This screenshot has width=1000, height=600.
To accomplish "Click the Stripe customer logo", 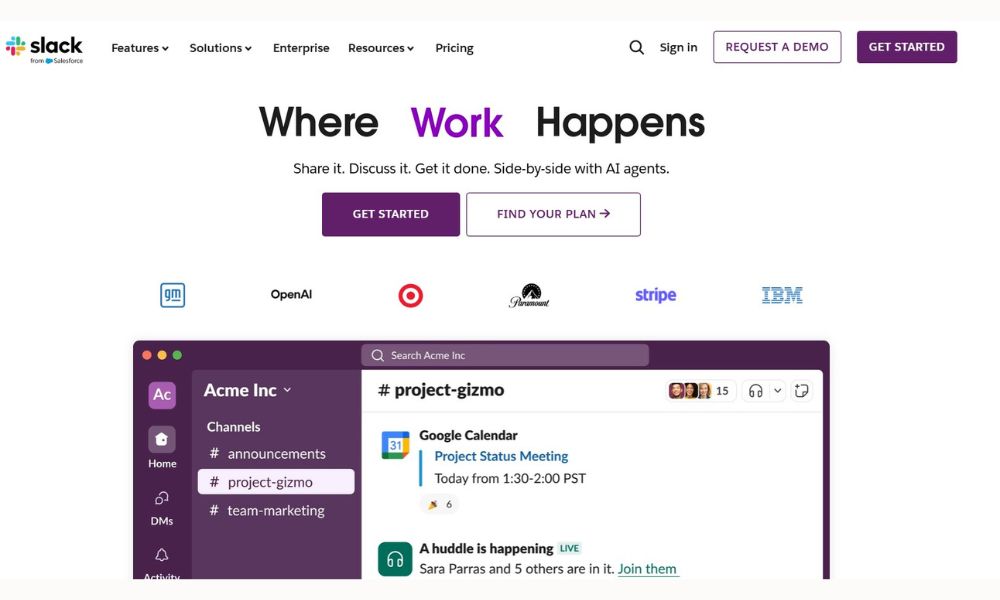I will tap(655, 295).
